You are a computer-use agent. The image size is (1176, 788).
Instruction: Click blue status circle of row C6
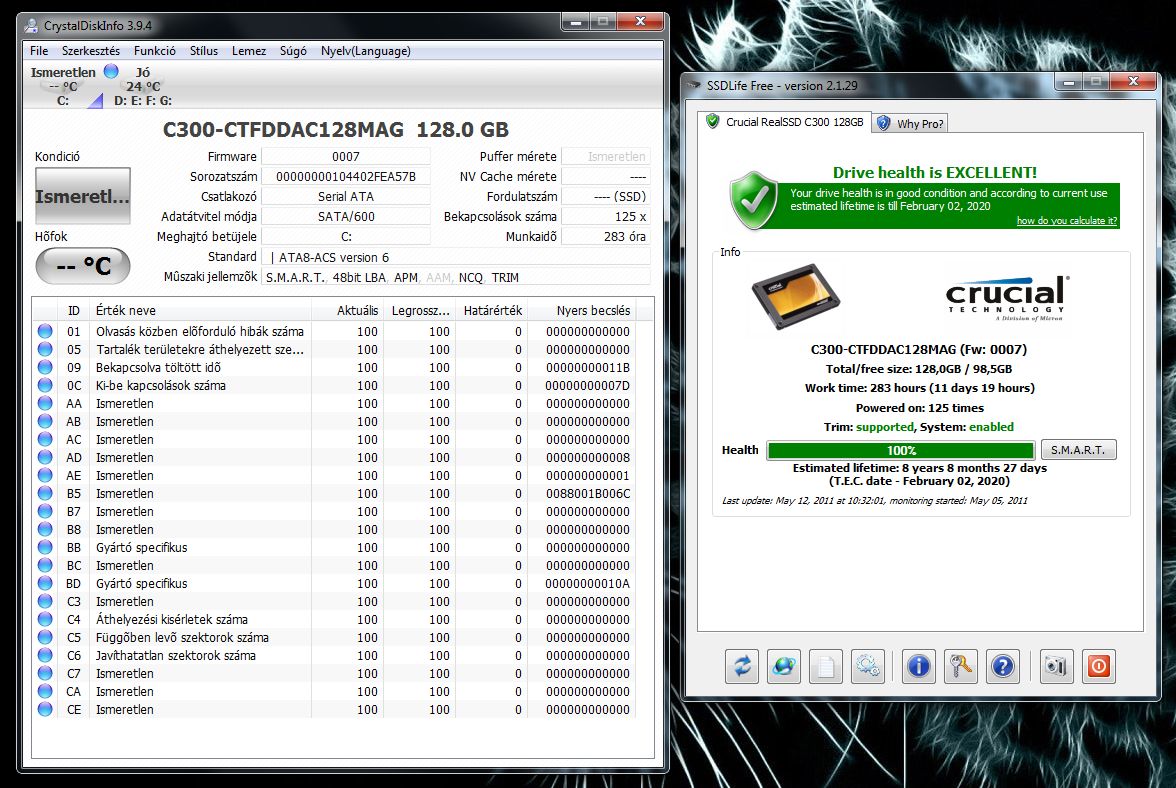point(45,655)
